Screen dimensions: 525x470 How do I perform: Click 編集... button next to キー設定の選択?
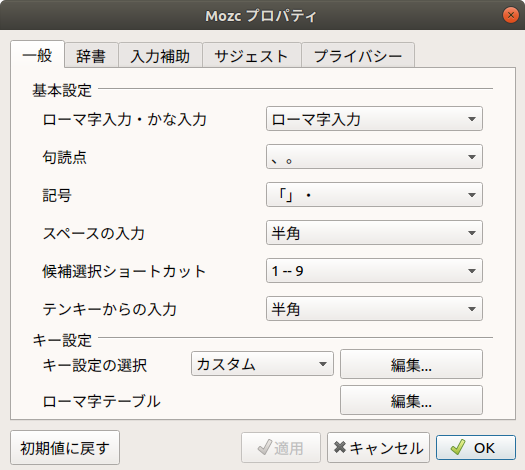[411, 364]
